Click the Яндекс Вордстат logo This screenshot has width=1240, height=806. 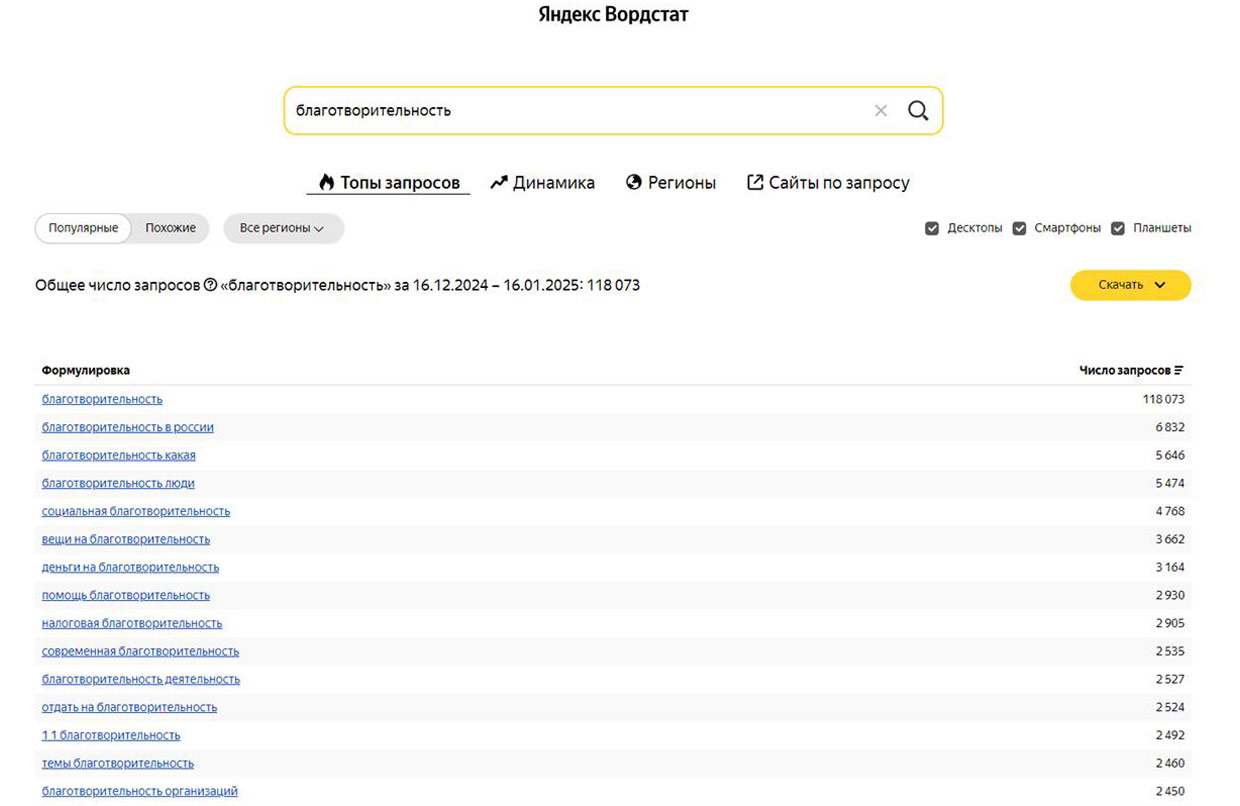click(613, 15)
